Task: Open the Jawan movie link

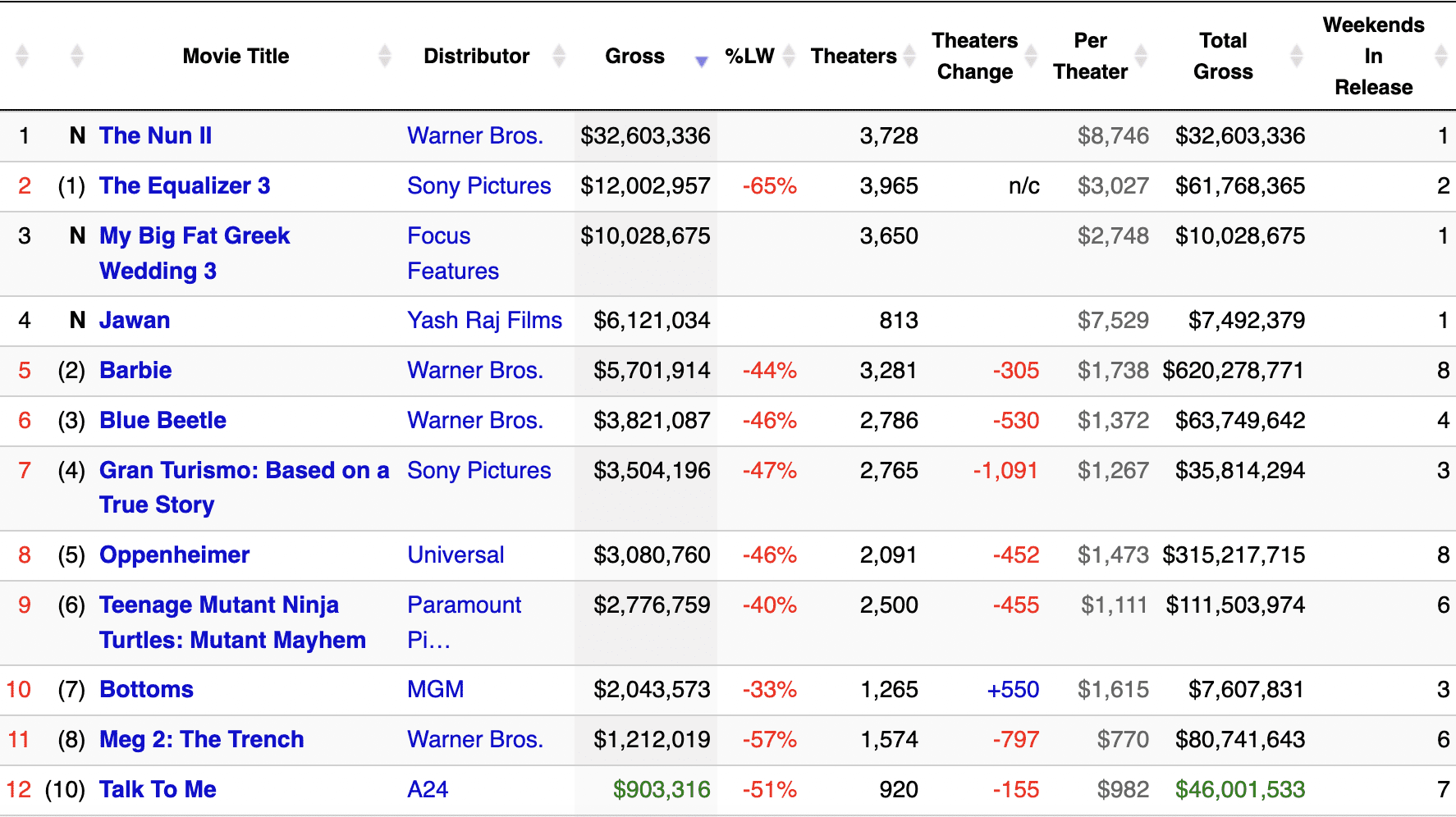Action: [135, 320]
